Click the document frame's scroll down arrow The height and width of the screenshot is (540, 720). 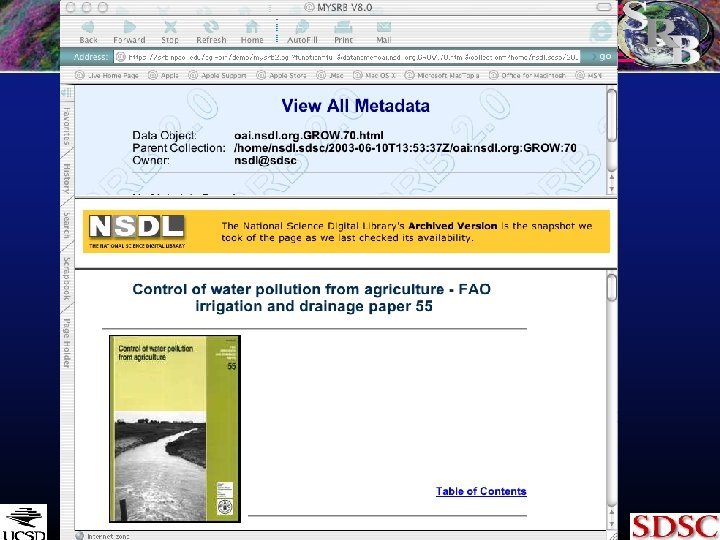point(612,523)
